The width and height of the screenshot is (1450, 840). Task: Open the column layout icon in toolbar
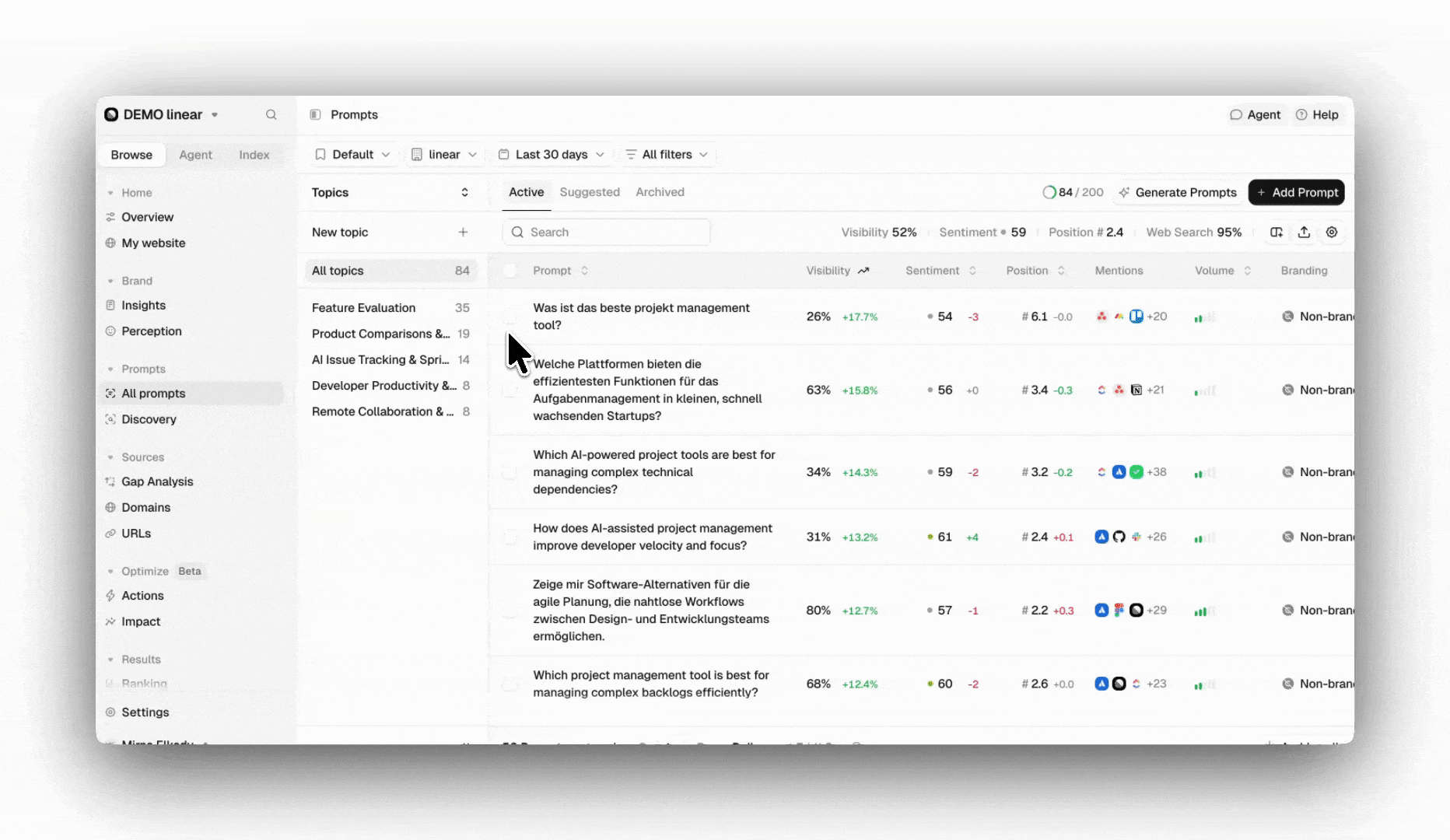[1277, 232]
